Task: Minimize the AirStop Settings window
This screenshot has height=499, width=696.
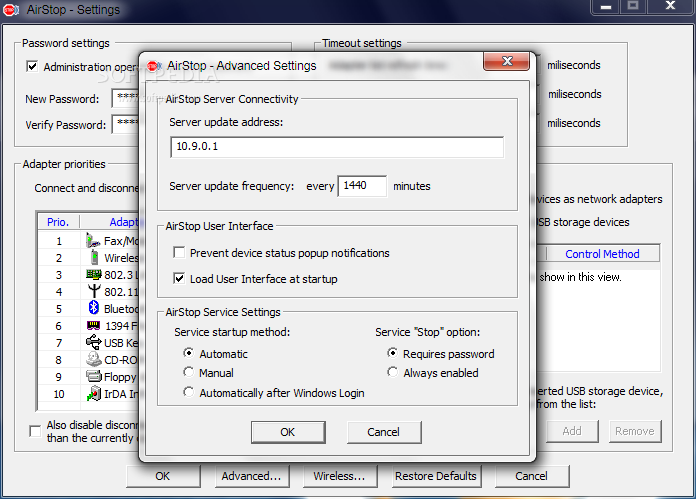Action: click(x=606, y=7)
